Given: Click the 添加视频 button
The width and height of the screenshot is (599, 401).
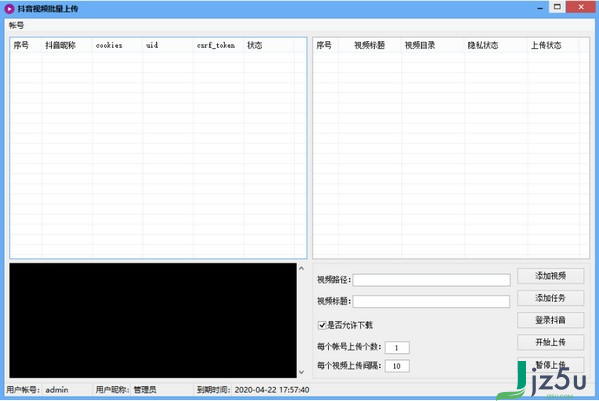Looking at the screenshot, I should pos(550,276).
